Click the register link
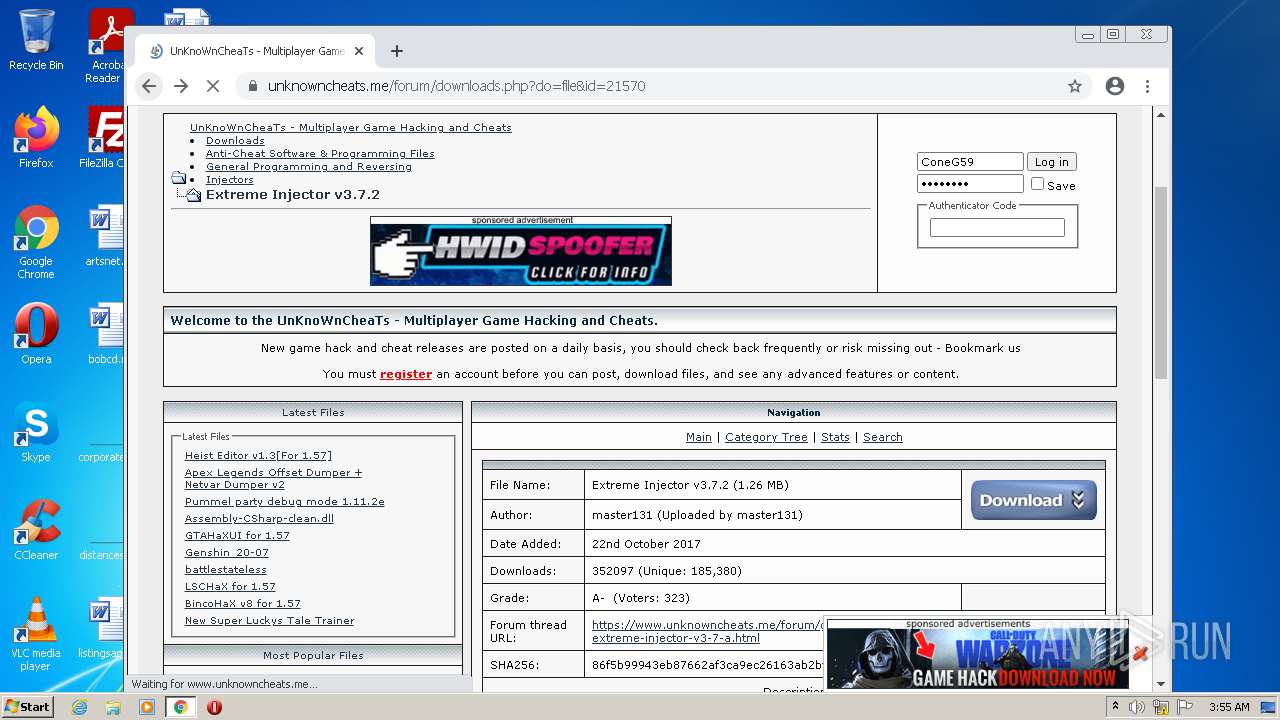Viewport: 1280px width, 720px height. [x=406, y=374]
